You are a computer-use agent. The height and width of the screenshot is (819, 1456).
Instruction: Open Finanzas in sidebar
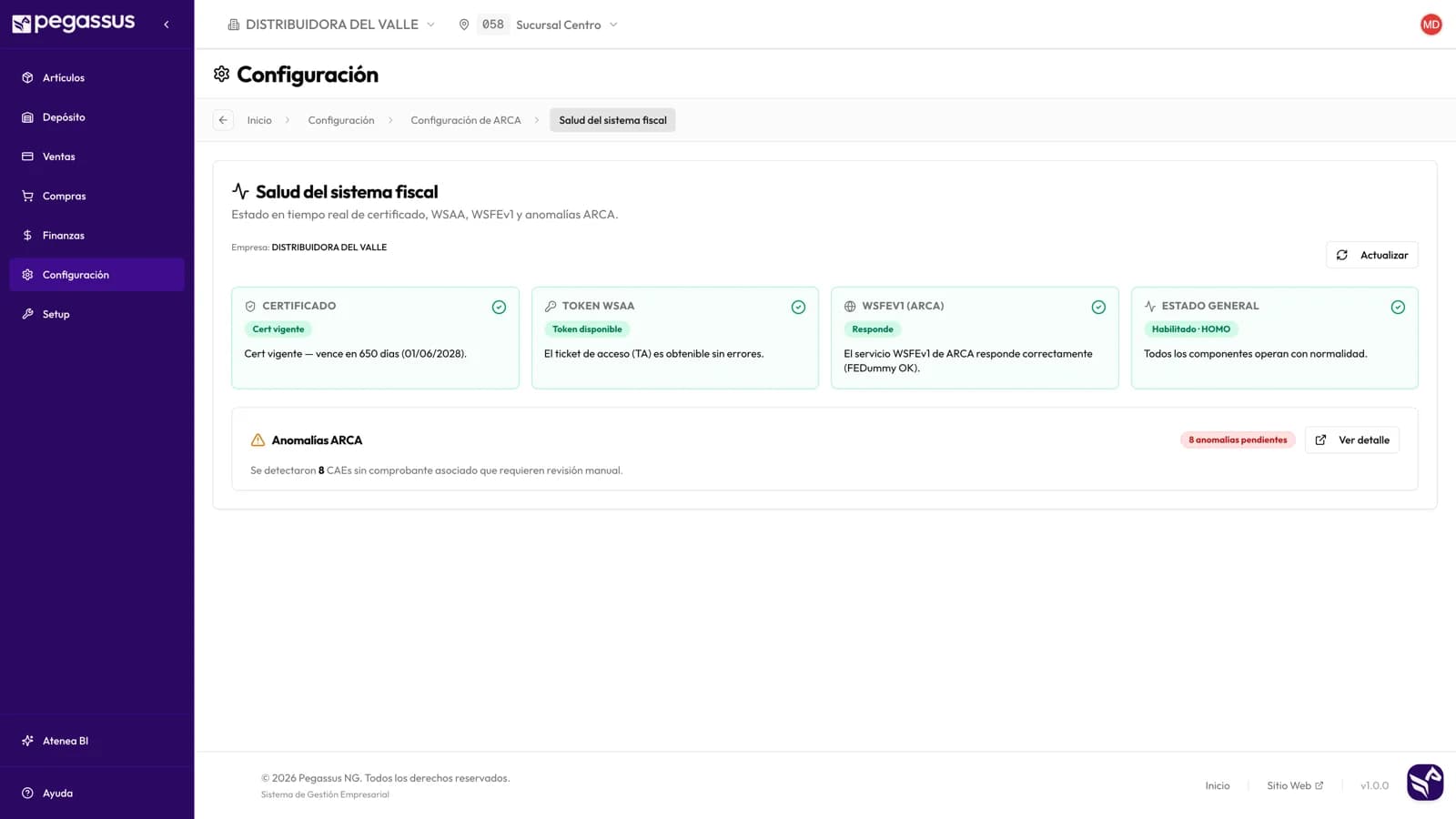[x=96, y=236]
